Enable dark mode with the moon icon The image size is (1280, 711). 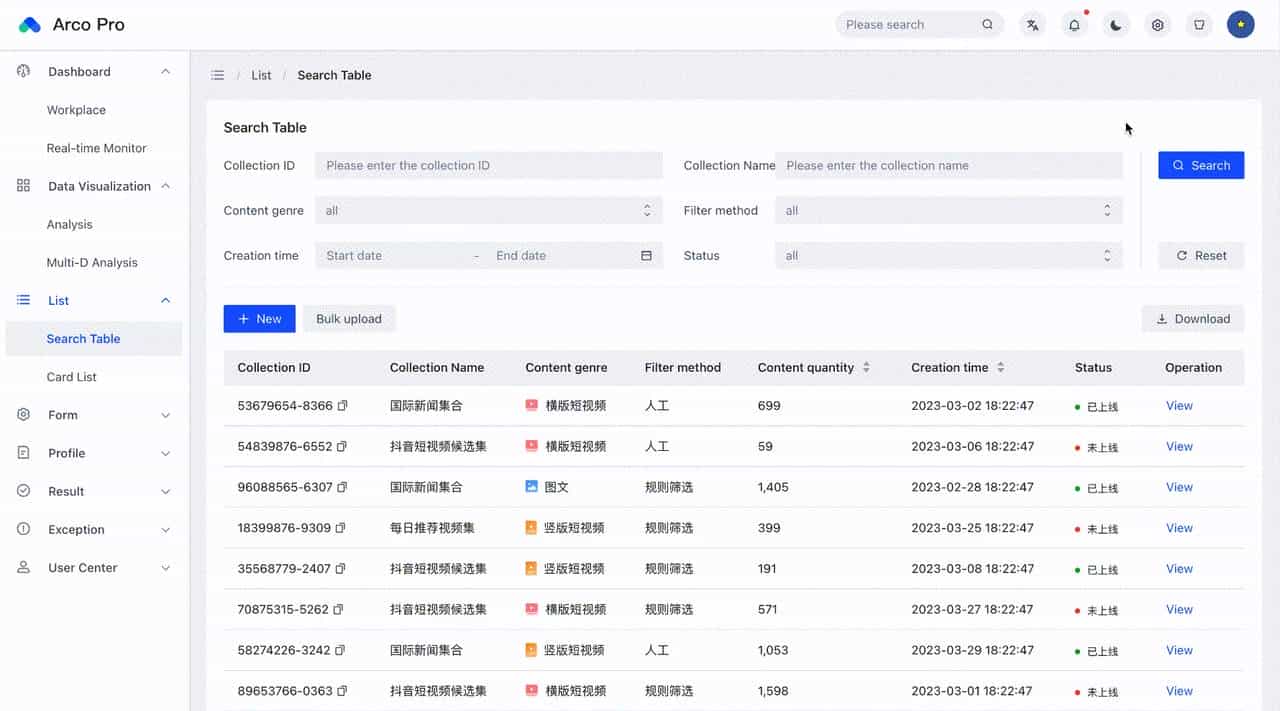click(x=1115, y=24)
